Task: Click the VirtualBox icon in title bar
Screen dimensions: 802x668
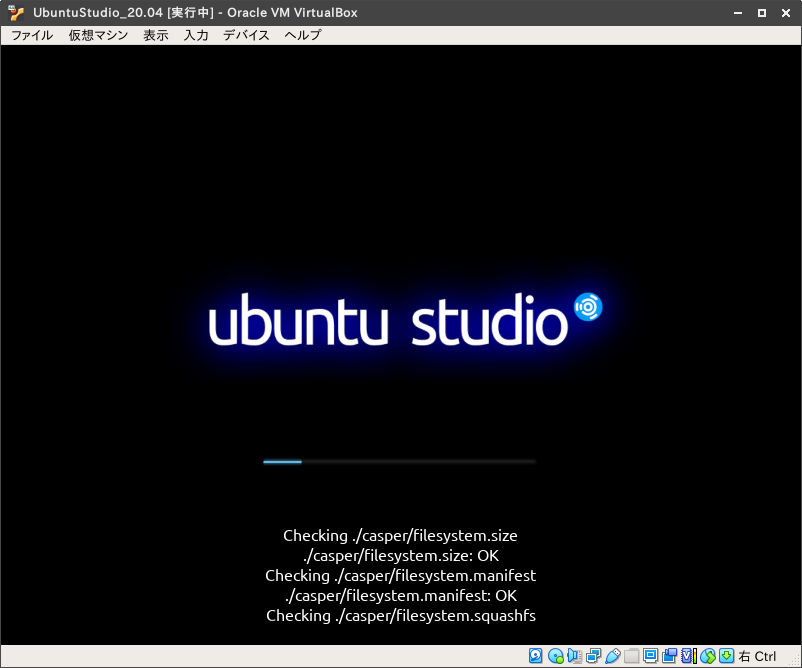Action: point(16,12)
